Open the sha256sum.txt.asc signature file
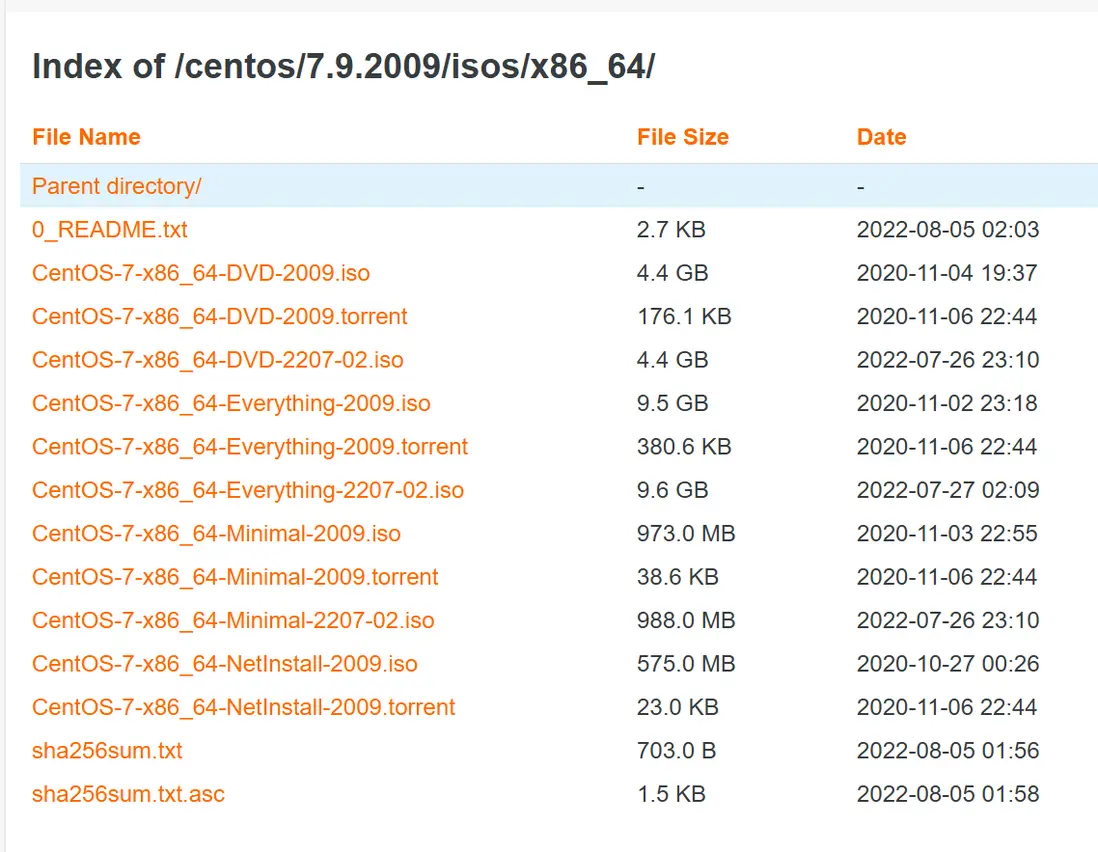The height and width of the screenshot is (852, 1098). point(128,795)
